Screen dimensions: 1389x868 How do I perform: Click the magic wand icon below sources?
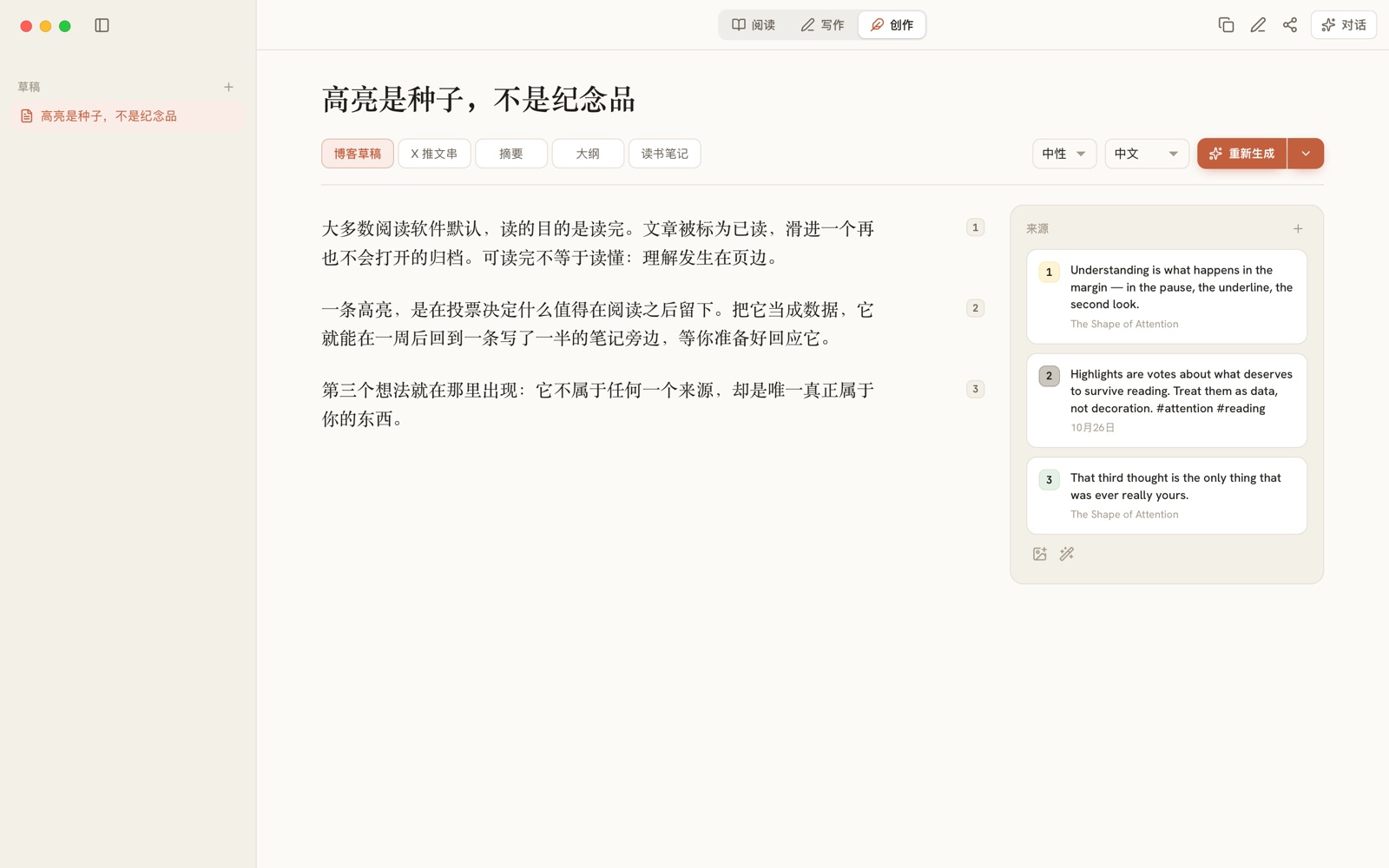coord(1067,554)
